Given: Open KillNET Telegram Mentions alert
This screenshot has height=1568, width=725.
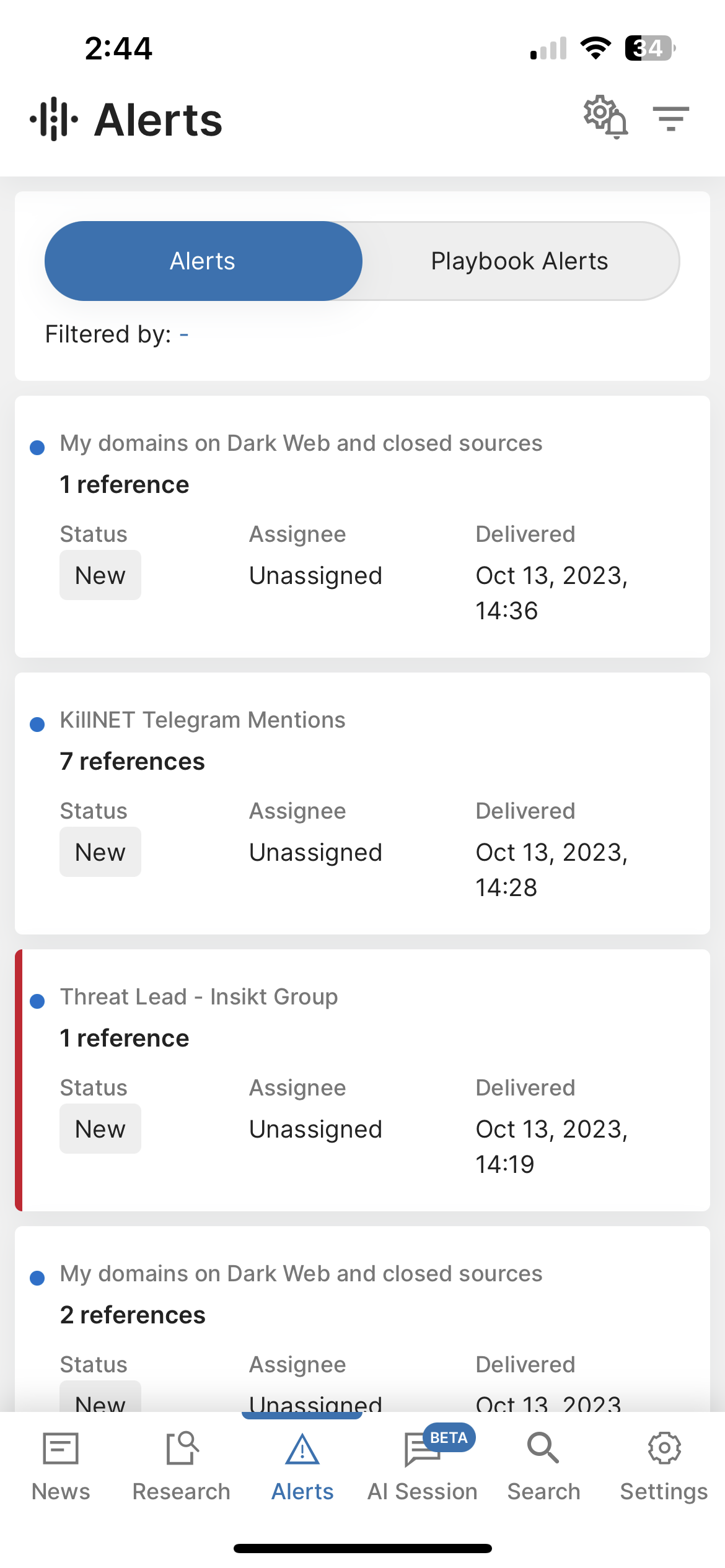Looking at the screenshot, I should [203, 720].
